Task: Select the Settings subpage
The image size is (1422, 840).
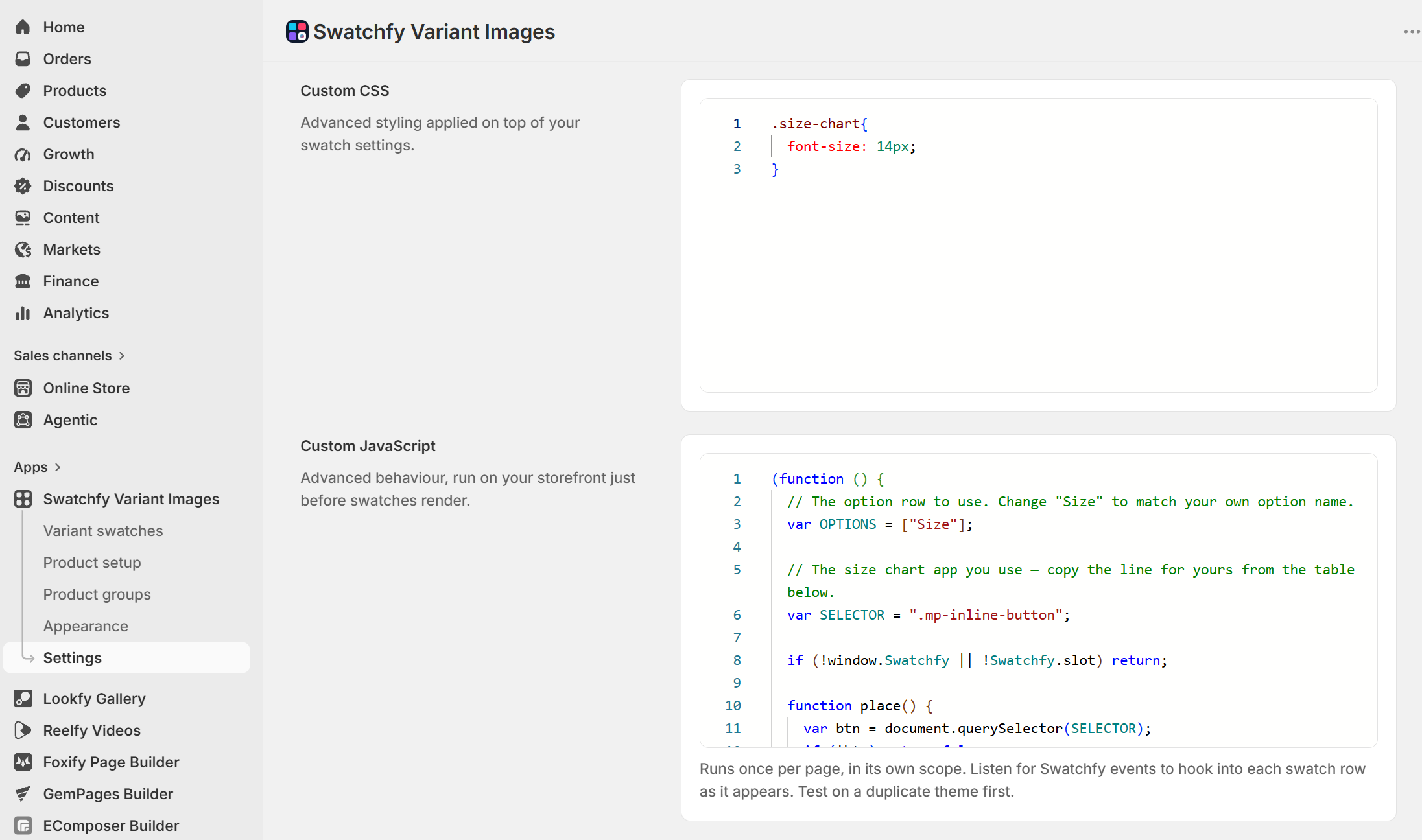Action: point(126,658)
